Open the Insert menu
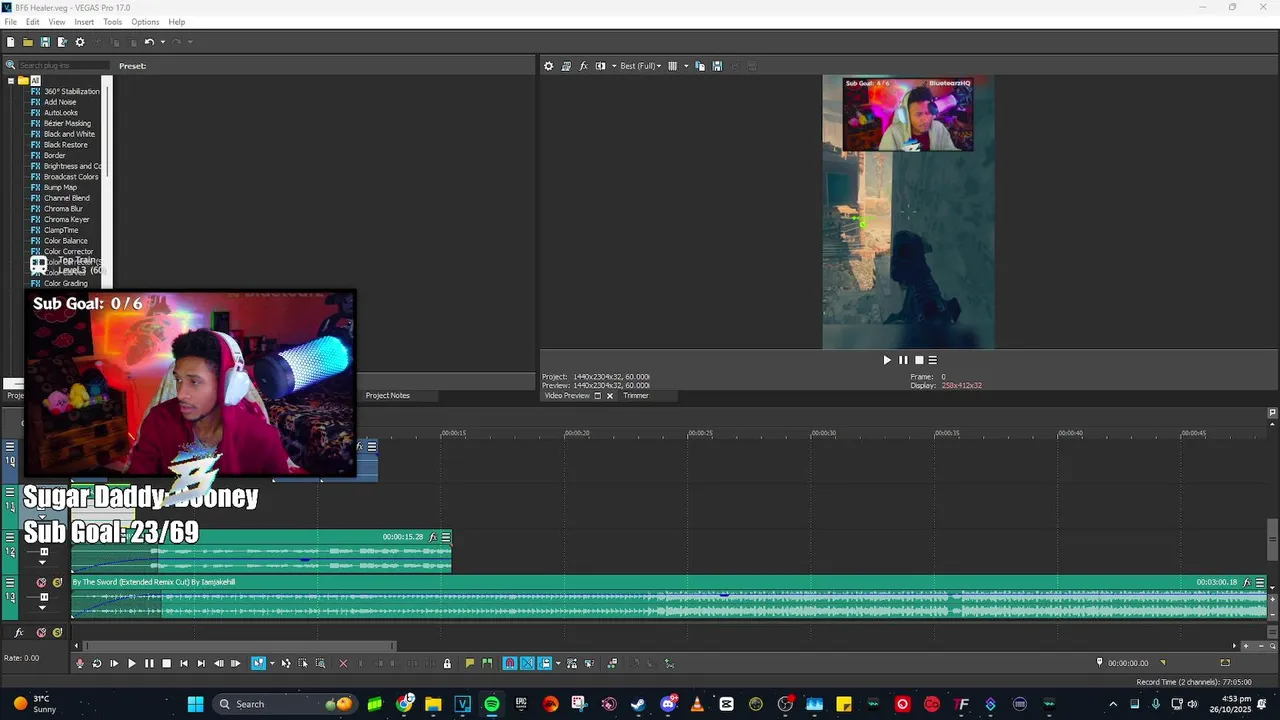The width and height of the screenshot is (1280, 720). coord(84,22)
